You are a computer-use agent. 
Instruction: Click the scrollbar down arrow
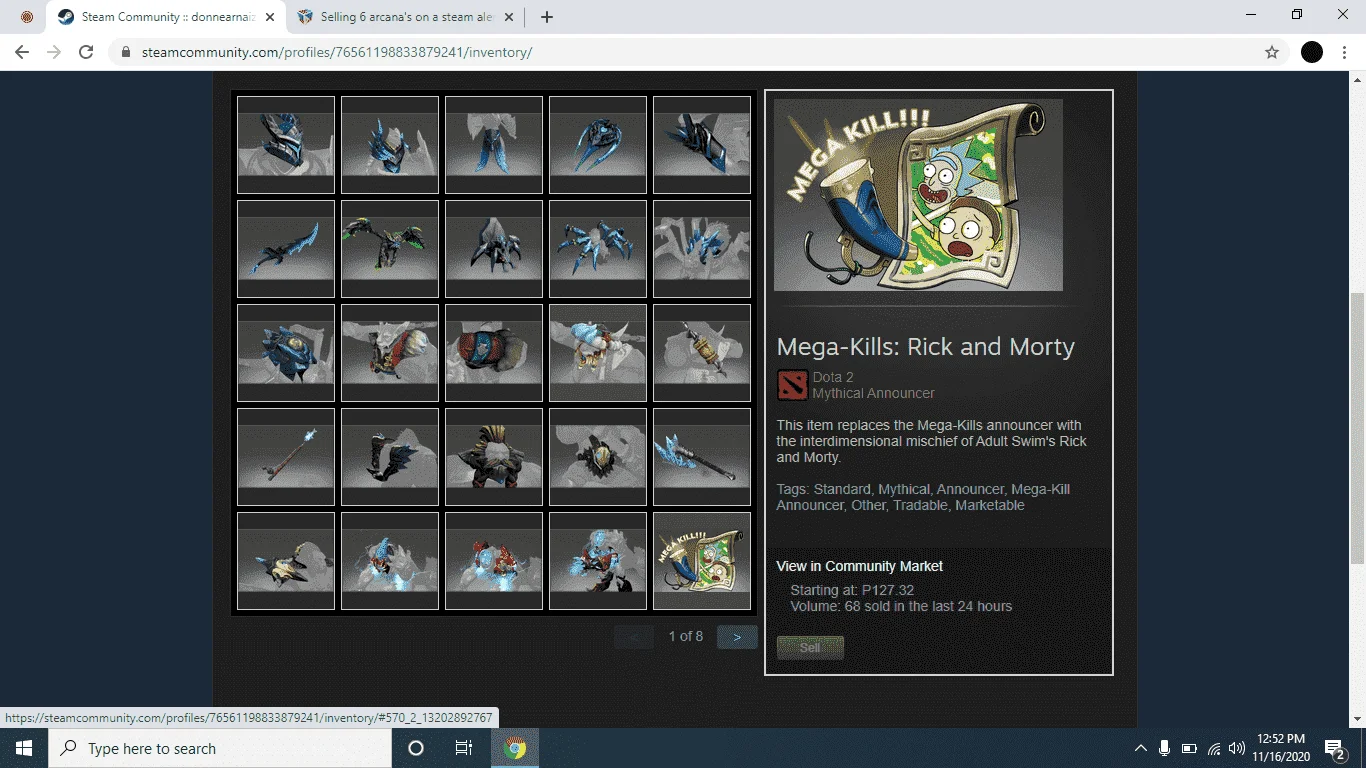coord(1357,718)
